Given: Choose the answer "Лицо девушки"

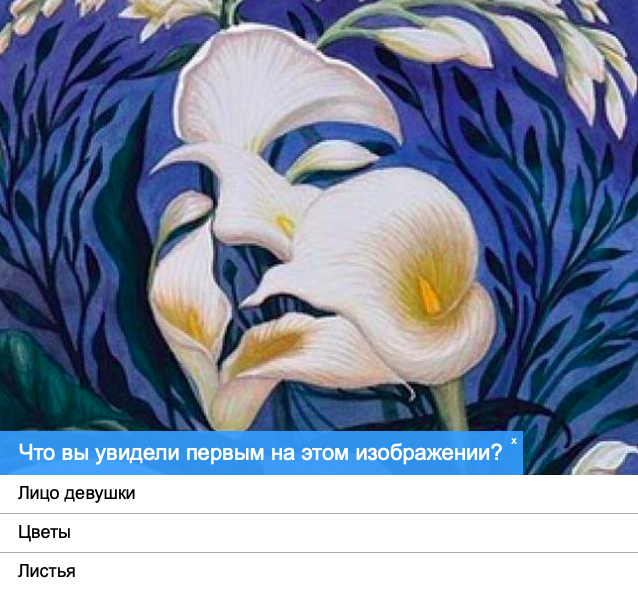Looking at the screenshot, I should pyautogui.click(x=319, y=494).
